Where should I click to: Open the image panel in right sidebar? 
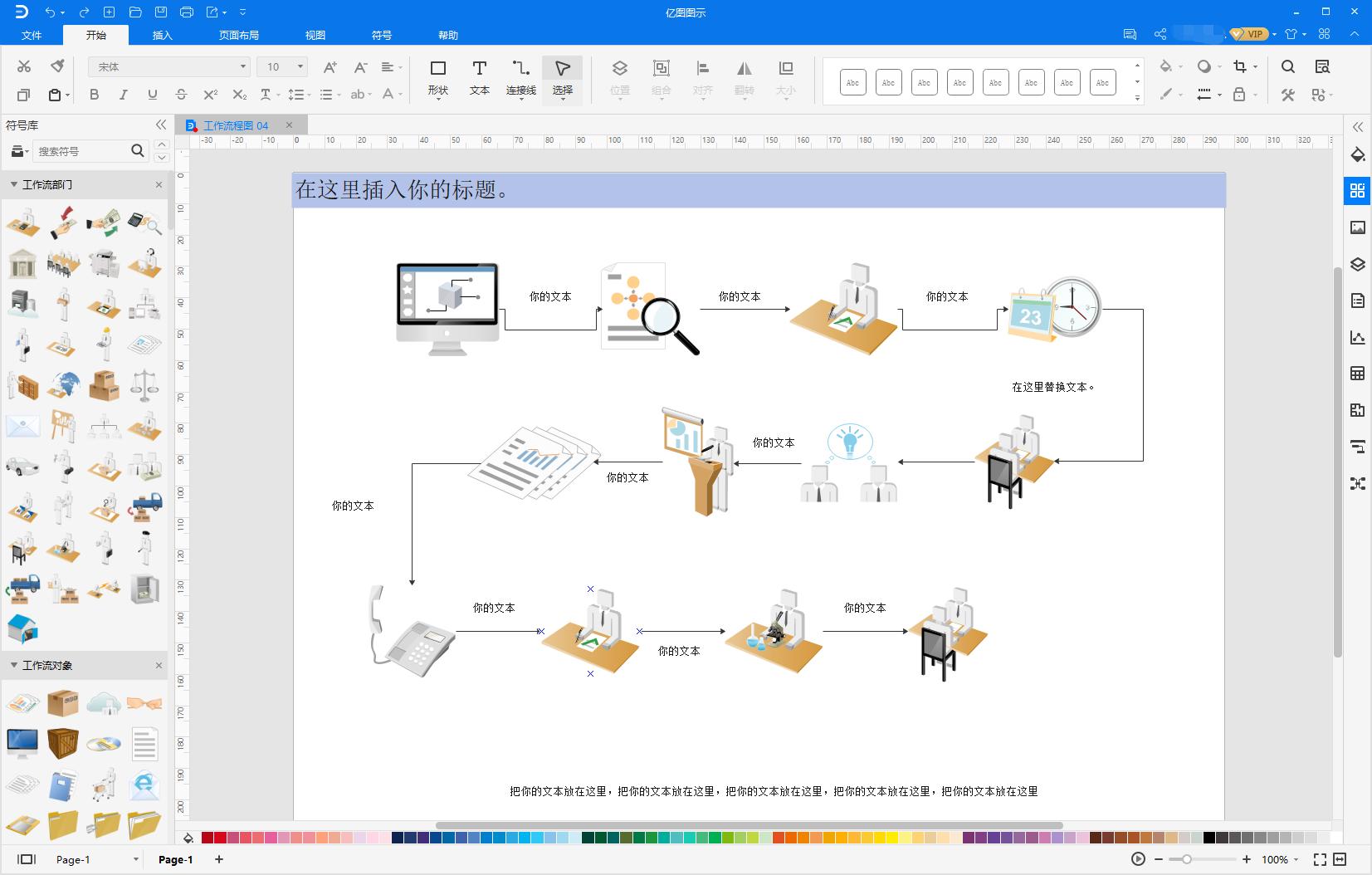[x=1358, y=227]
